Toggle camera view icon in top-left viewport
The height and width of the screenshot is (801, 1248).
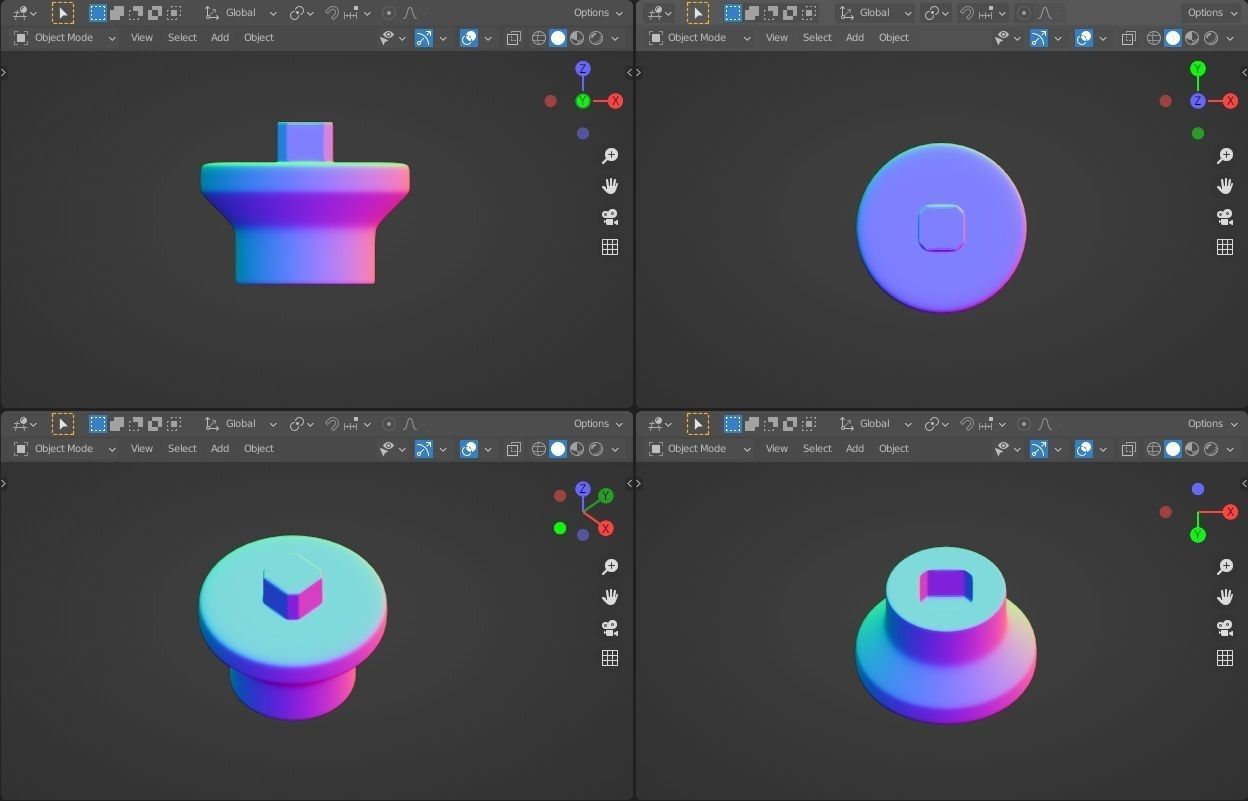tap(610, 217)
